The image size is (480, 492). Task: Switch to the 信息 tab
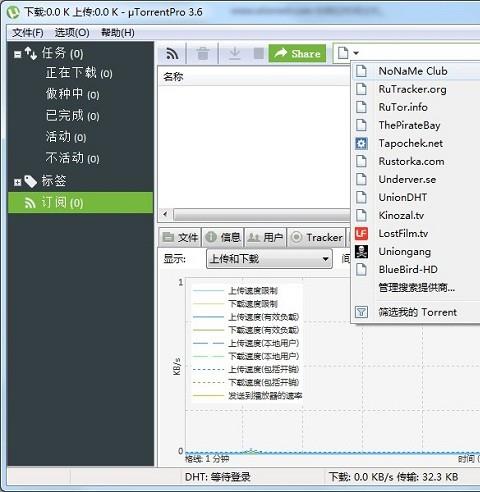[223, 237]
